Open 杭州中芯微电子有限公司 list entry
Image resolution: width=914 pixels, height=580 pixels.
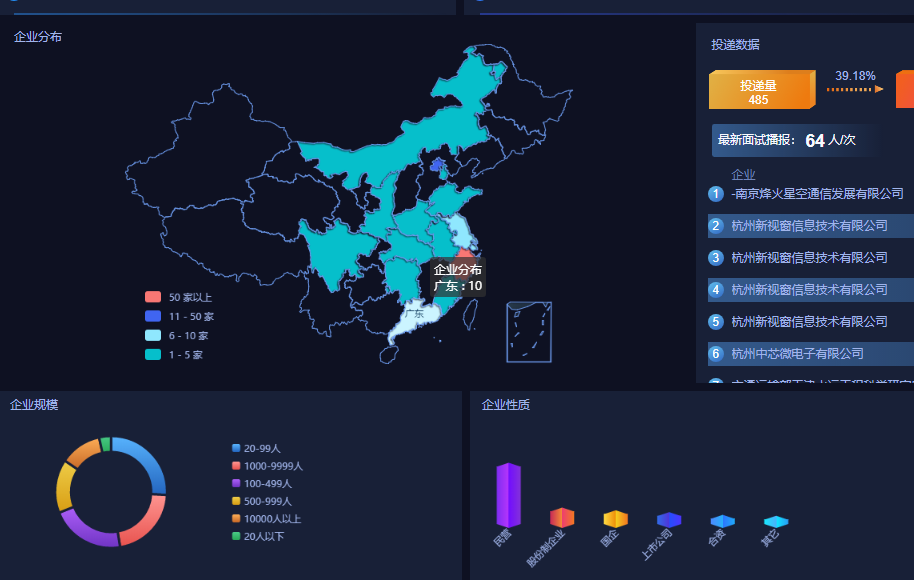(x=797, y=354)
